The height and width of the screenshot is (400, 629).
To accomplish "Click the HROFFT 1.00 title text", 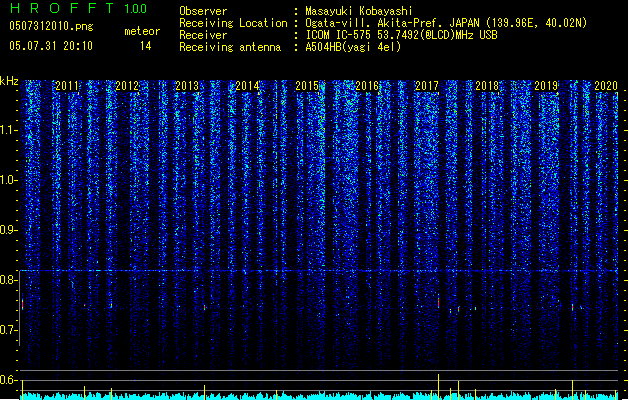I will point(79,8).
